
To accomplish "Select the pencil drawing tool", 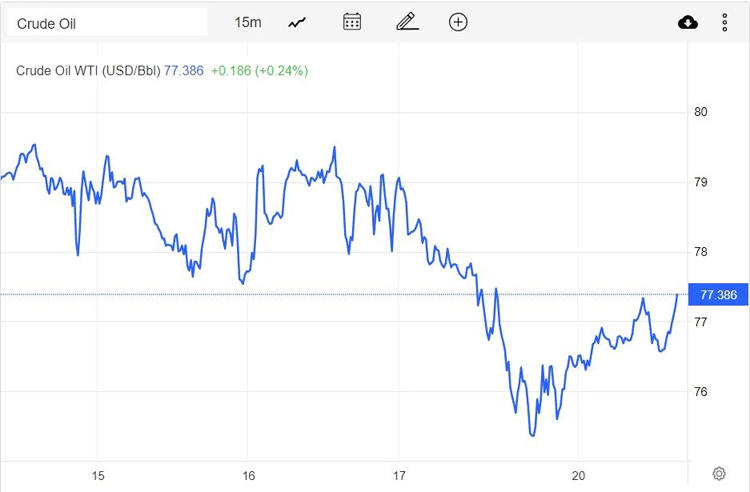I will (x=405, y=22).
